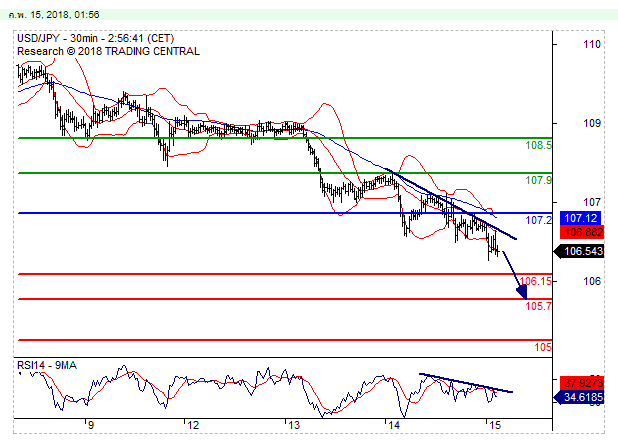The width and height of the screenshot is (618, 443).
Task: Click the 107.2 blue pivot label
Action: pos(538,220)
